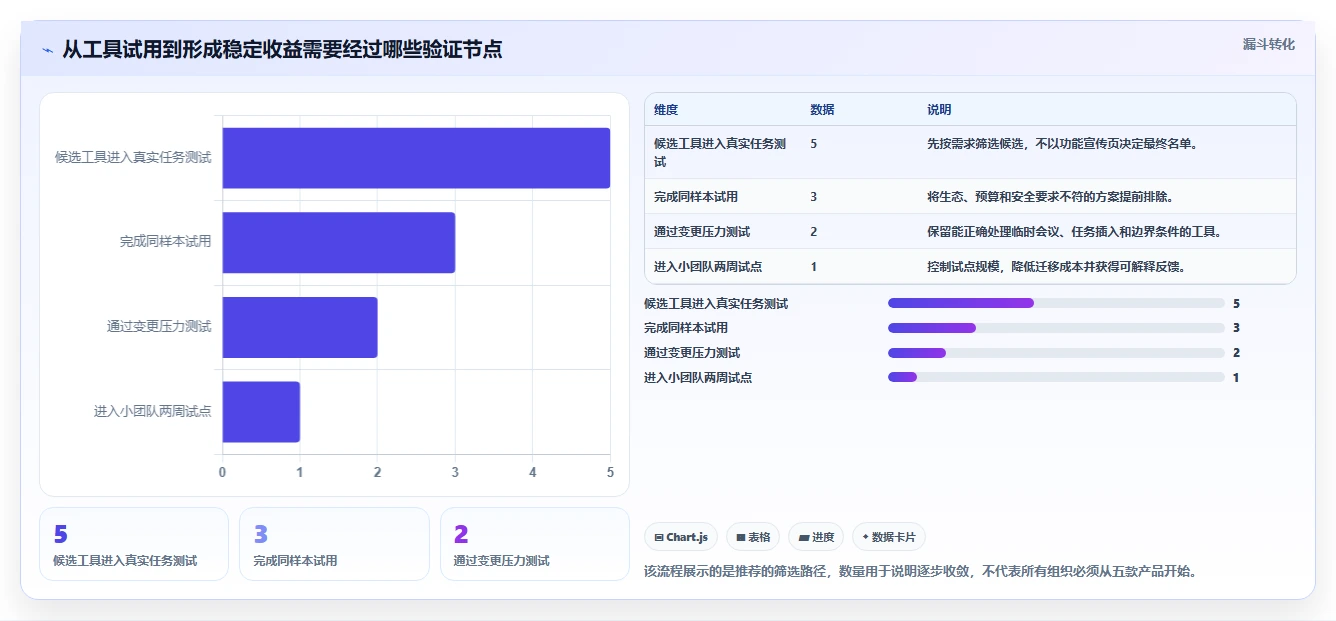Select the 表格 chip

[x=753, y=537]
